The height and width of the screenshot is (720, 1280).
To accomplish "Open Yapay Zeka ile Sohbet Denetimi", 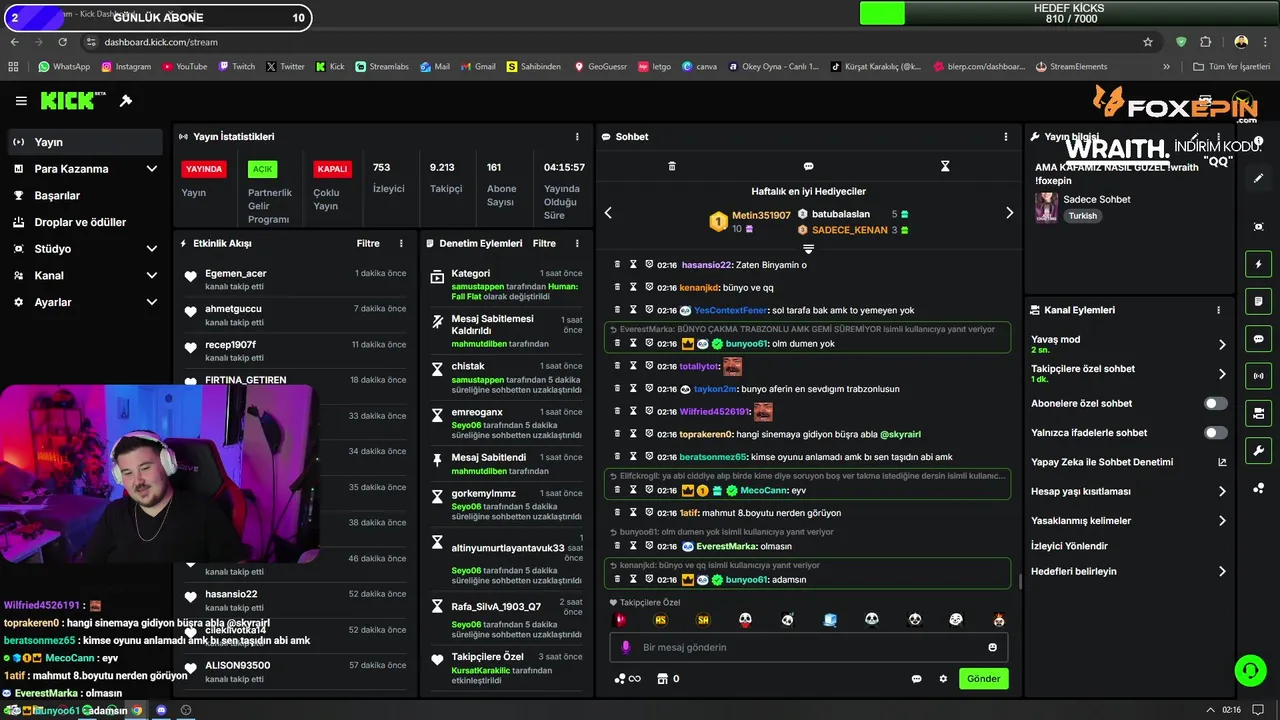I will [x=1102, y=462].
